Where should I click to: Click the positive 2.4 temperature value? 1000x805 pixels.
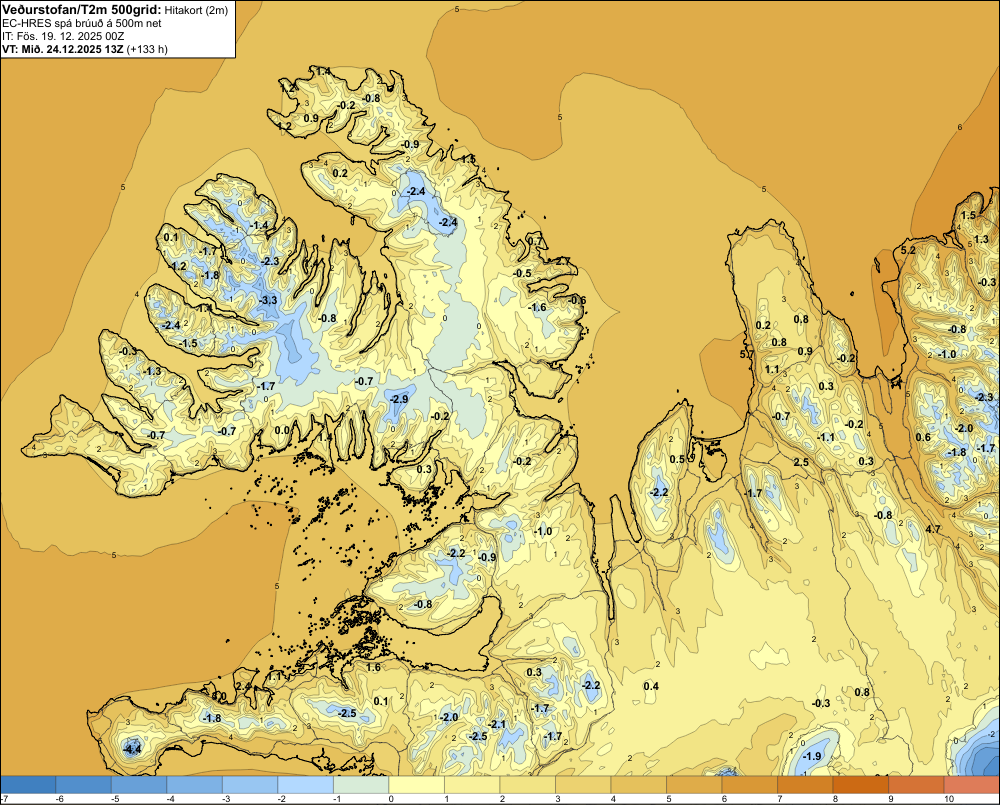coord(244,686)
